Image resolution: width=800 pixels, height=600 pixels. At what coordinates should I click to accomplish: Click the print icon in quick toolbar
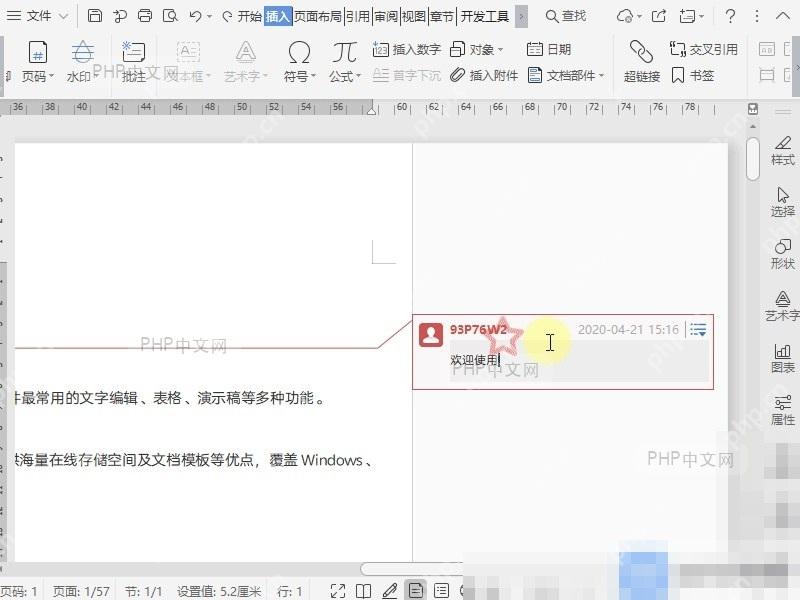[x=145, y=16]
